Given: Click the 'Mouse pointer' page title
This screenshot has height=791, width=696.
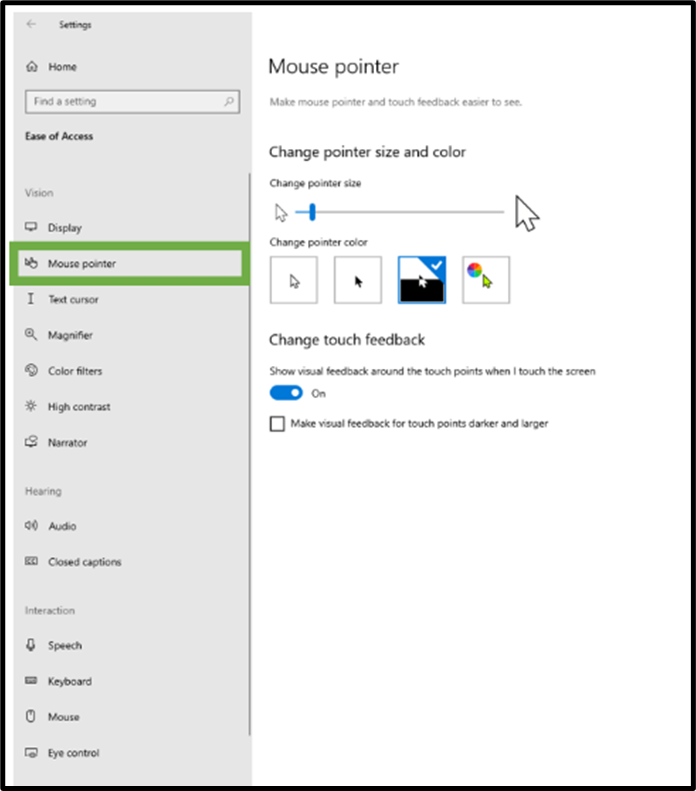Looking at the screenshot, I should coord(333,67).
